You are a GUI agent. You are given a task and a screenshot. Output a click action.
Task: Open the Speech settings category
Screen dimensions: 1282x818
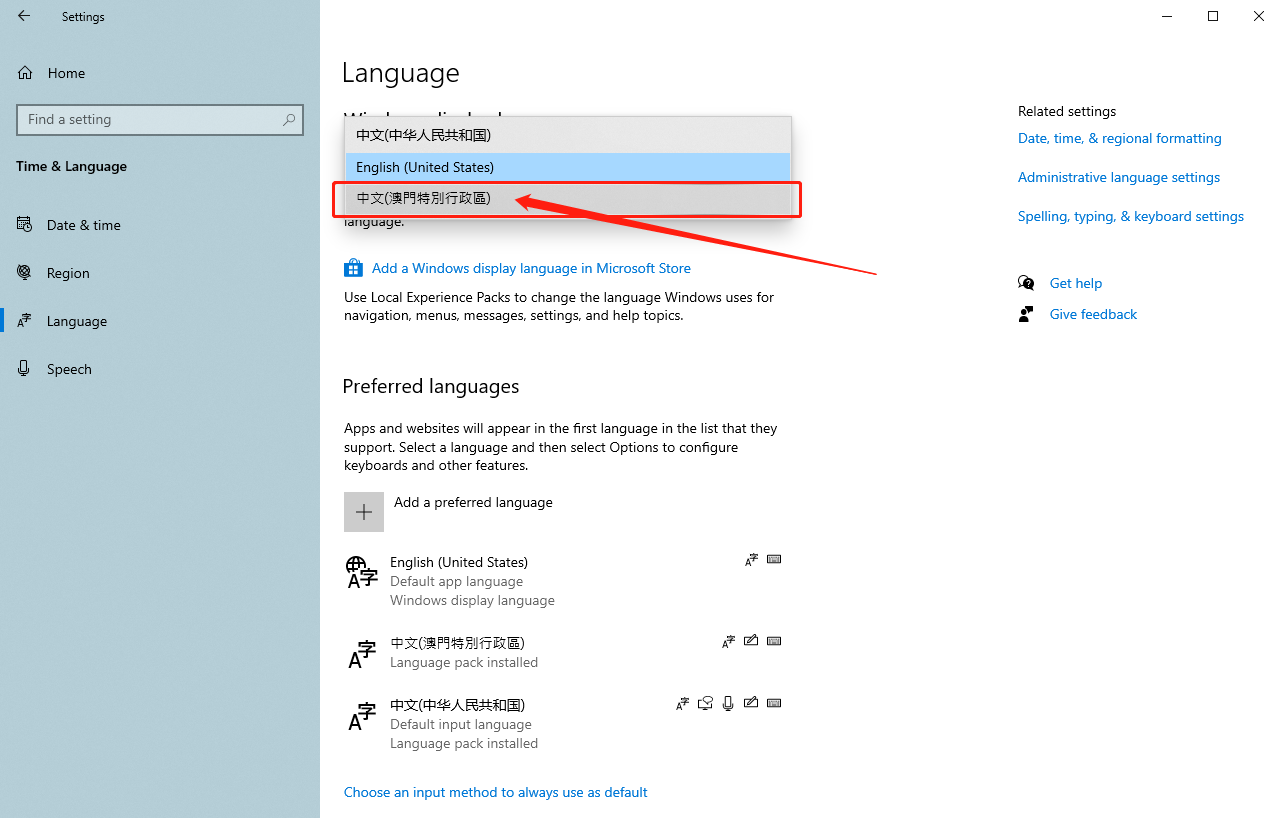(69, 369)
